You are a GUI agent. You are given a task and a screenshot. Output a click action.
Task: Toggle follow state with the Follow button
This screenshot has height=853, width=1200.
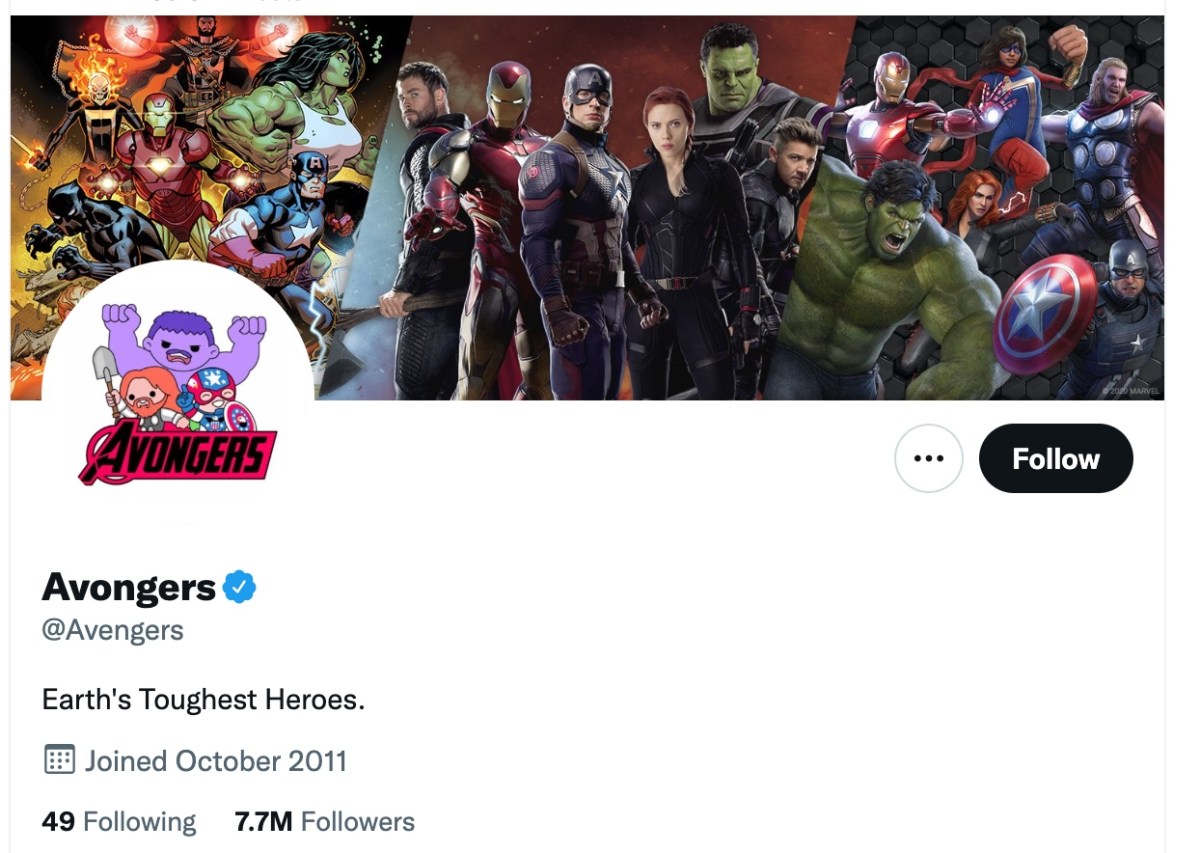click(1056, 458)
